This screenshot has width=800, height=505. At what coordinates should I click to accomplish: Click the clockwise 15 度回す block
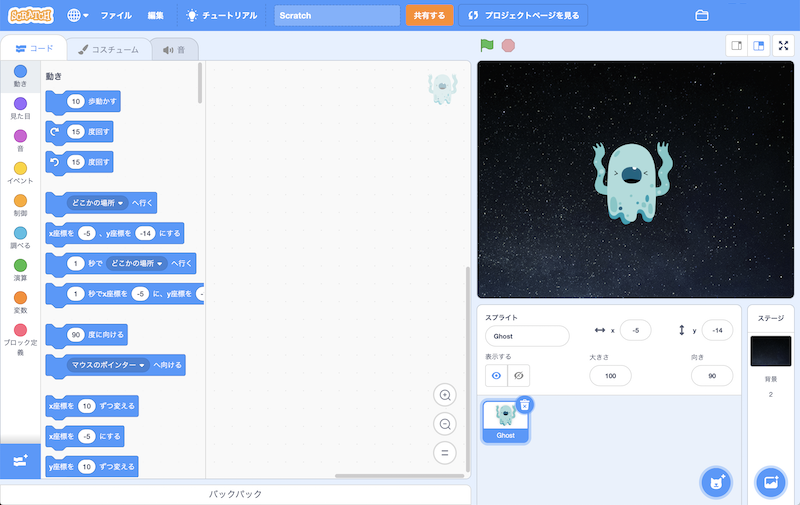(x=80, y=132)
